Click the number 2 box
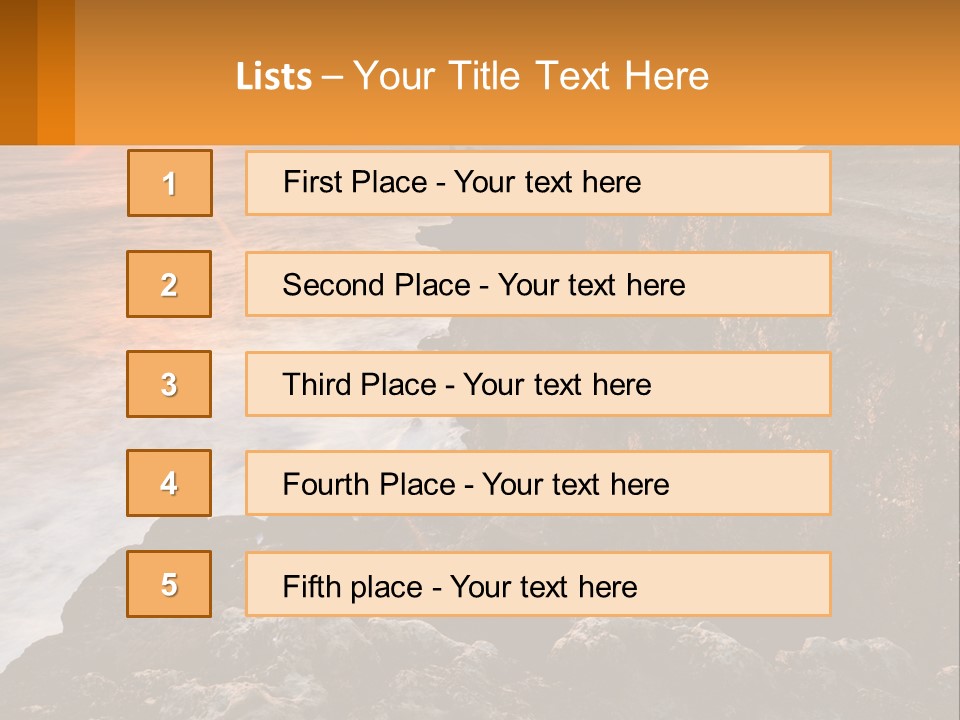The width and height of the screenshot is (960, 720). point(169,284)
